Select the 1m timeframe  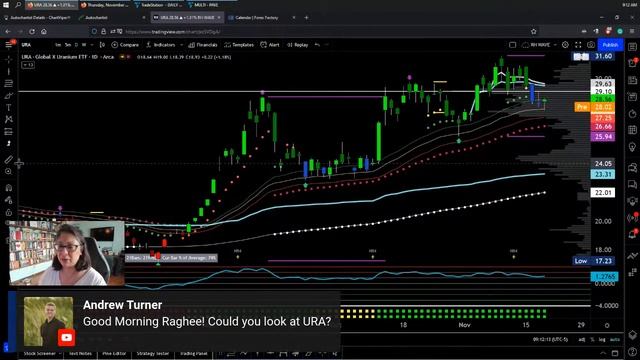coord(58,45)
